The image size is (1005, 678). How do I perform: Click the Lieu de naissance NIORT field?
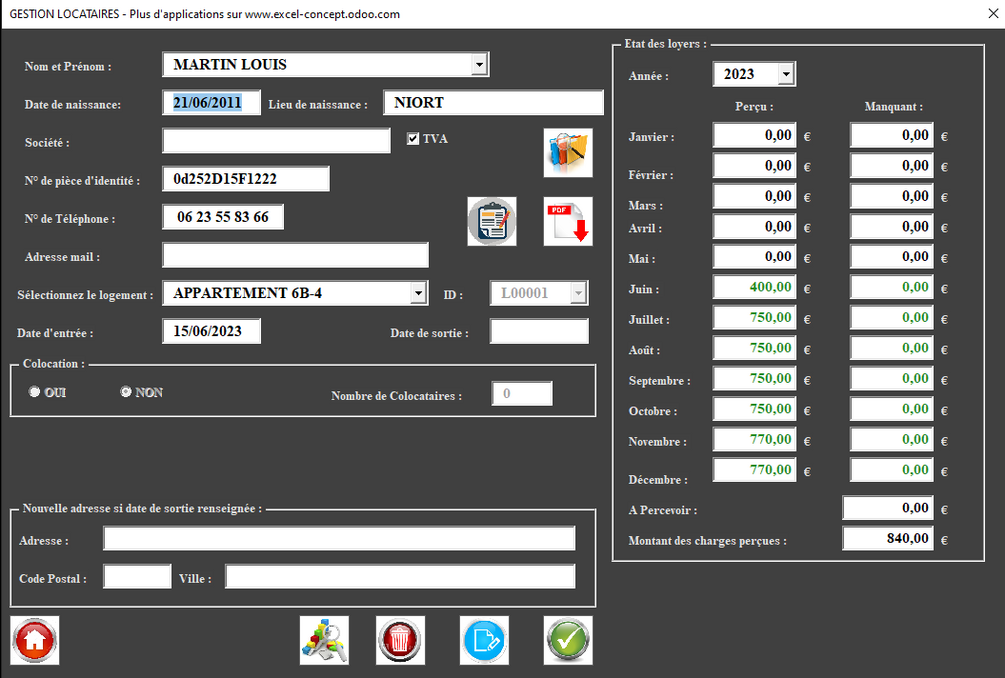[x=494, y=103]
